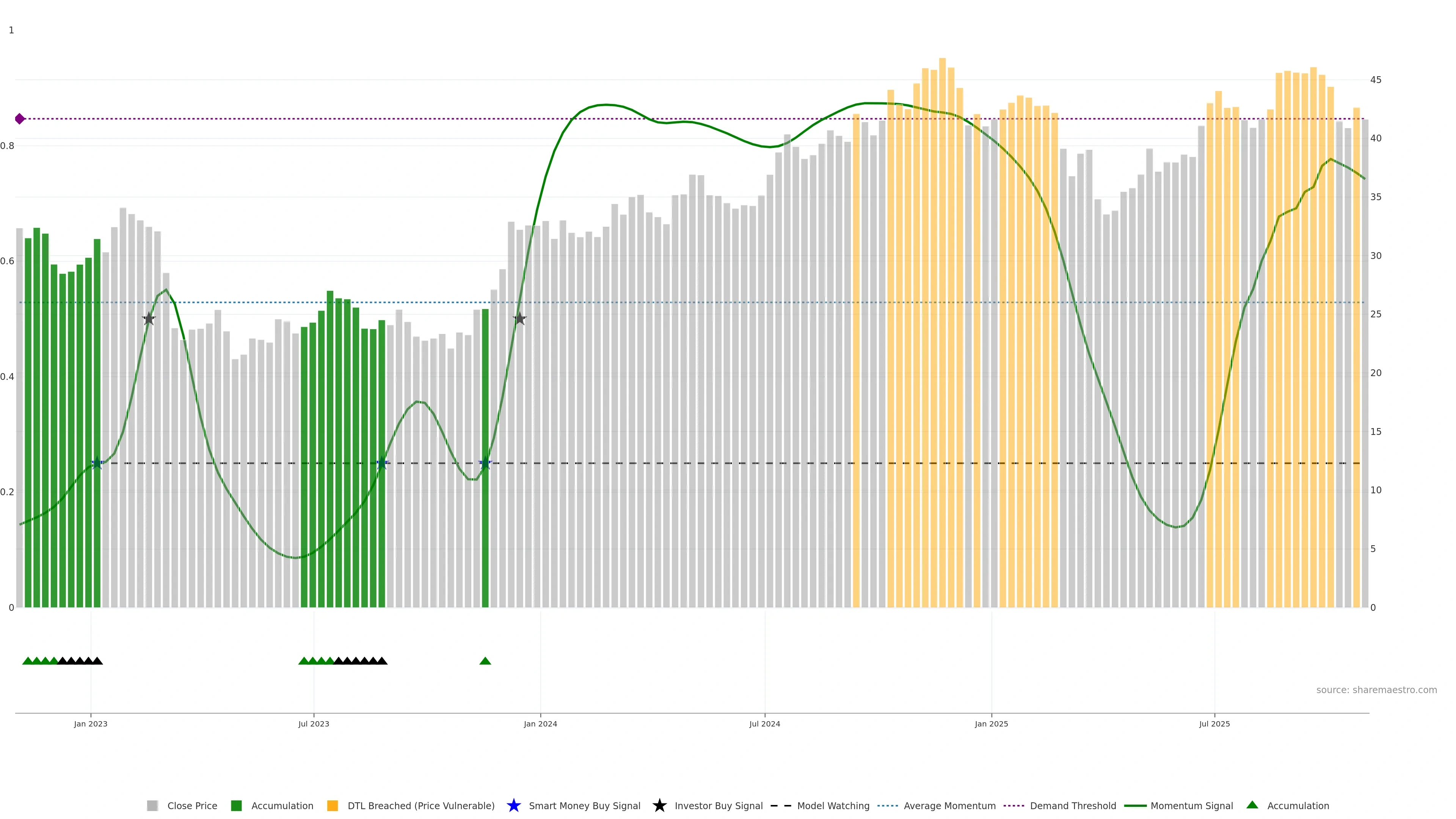Click the Smart Money star at Jan 2023

point(97,463)
